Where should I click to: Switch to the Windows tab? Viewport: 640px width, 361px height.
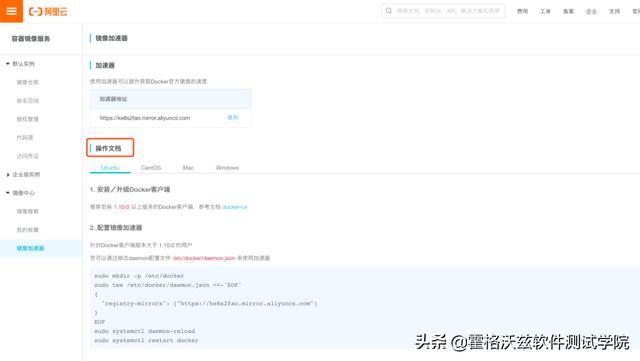pos(227,168)
